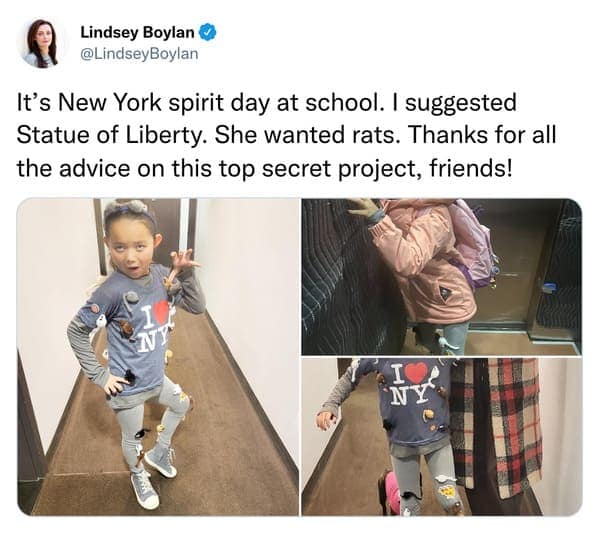Click the word "friends!" ending the tweet

click(470, 168)
